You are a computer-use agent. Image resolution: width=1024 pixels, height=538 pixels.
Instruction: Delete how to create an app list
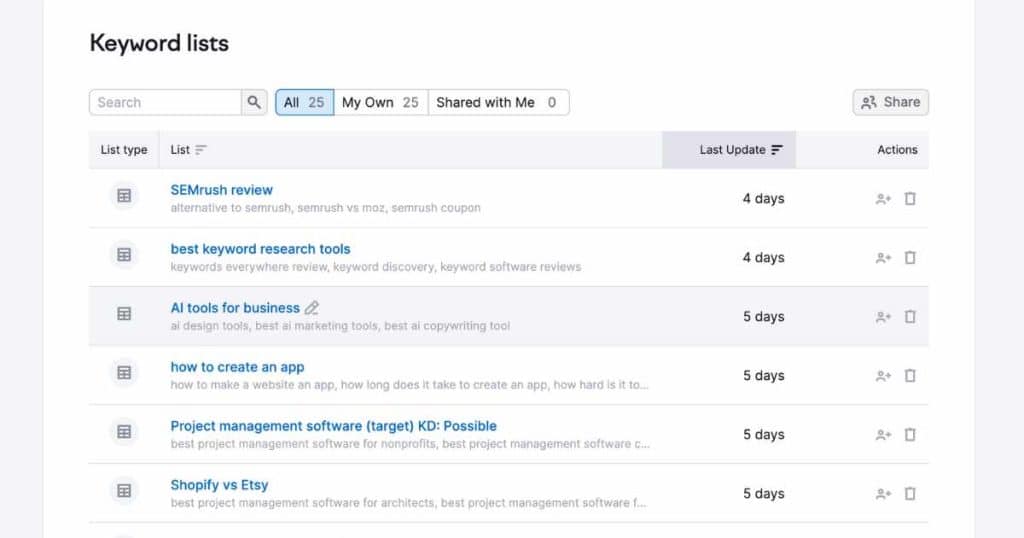click(910, 375)
